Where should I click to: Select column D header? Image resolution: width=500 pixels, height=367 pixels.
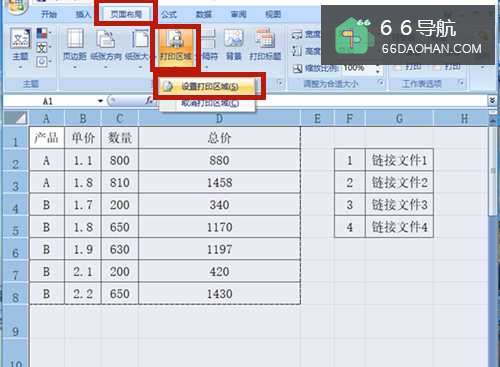(219, 118)
